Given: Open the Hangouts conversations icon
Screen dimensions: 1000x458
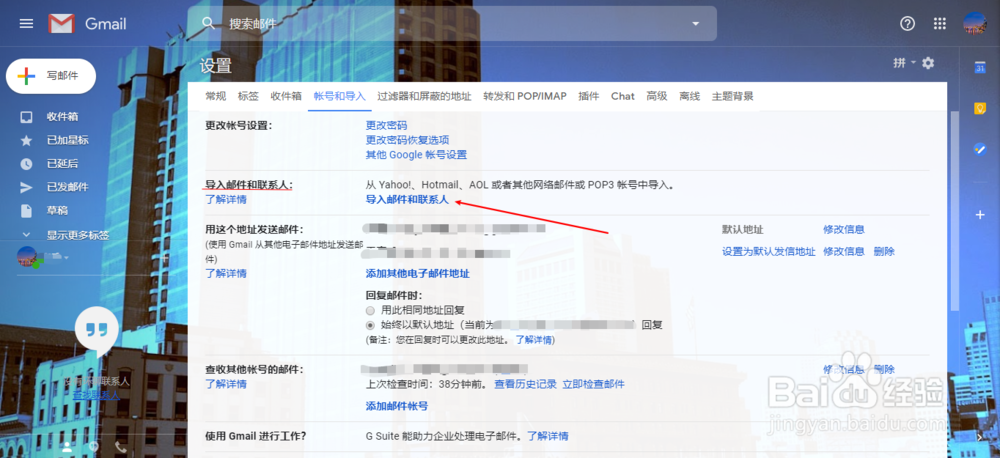Looking at the screenshot, I should pyautogui.click(x=94, y=447).
